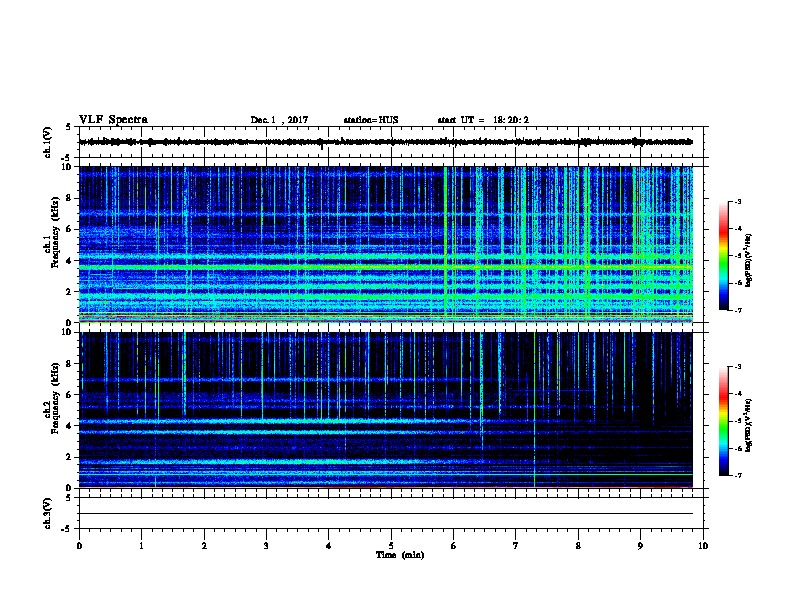Click the ch.1 frequency tick "2"

(x=70, y=292)
